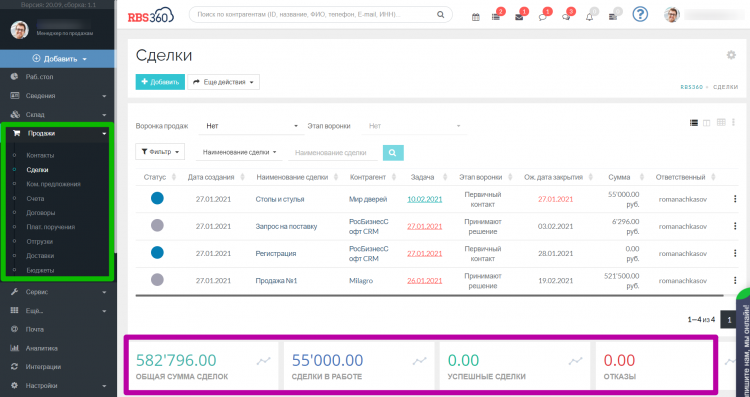The image size is (750, 397).
Task: Open task date 10.02.2021 link
Action: [x=425, y=199]
